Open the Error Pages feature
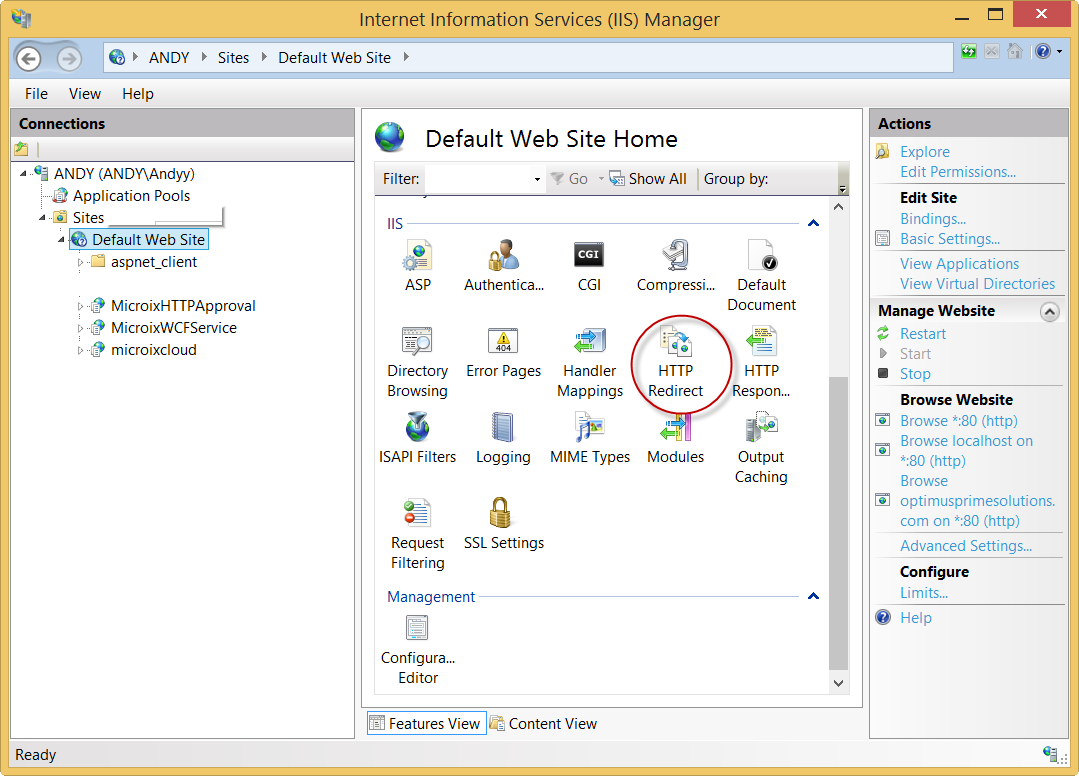1079x776 pixels. [503, 343]
